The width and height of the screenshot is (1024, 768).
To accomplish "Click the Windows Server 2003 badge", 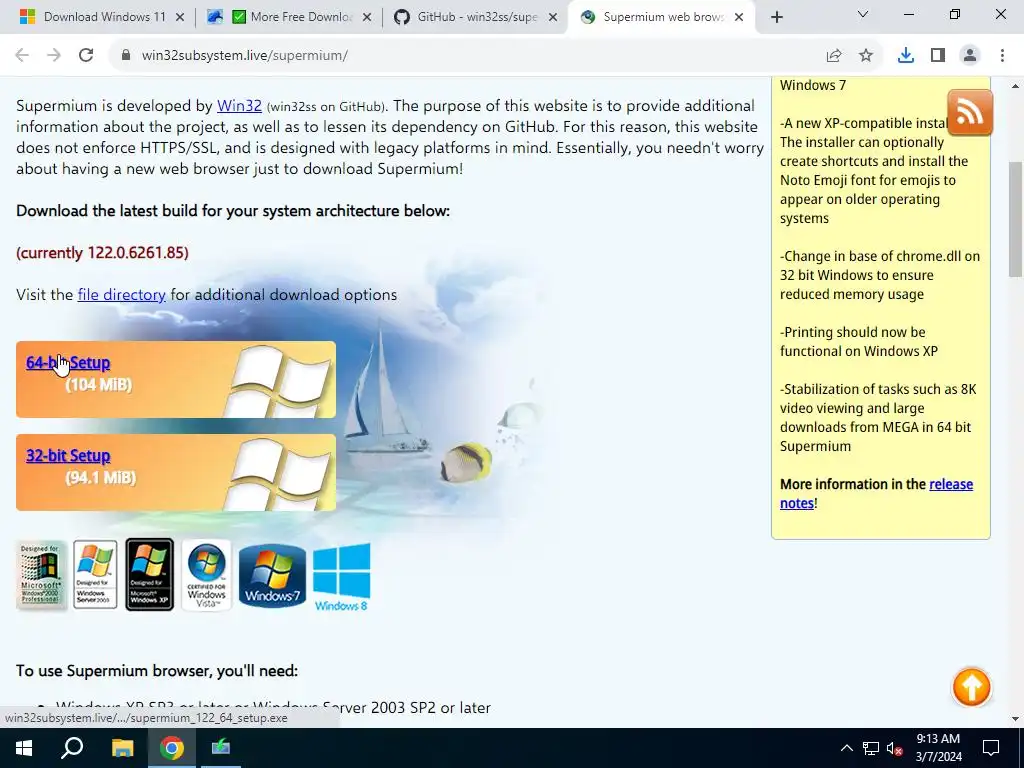I will pos(95,575).
